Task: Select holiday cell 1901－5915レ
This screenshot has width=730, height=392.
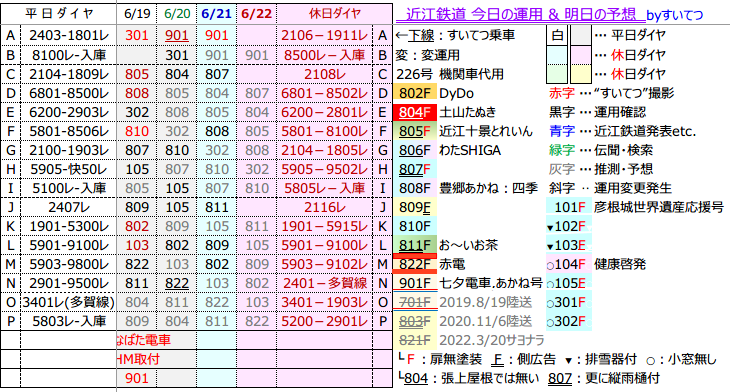Action: (324, 226)
